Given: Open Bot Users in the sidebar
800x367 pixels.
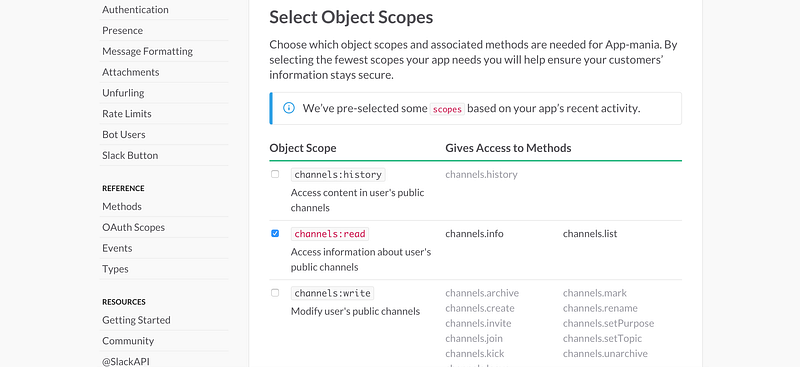Looking at the screenshot, I should coord(123,135).
